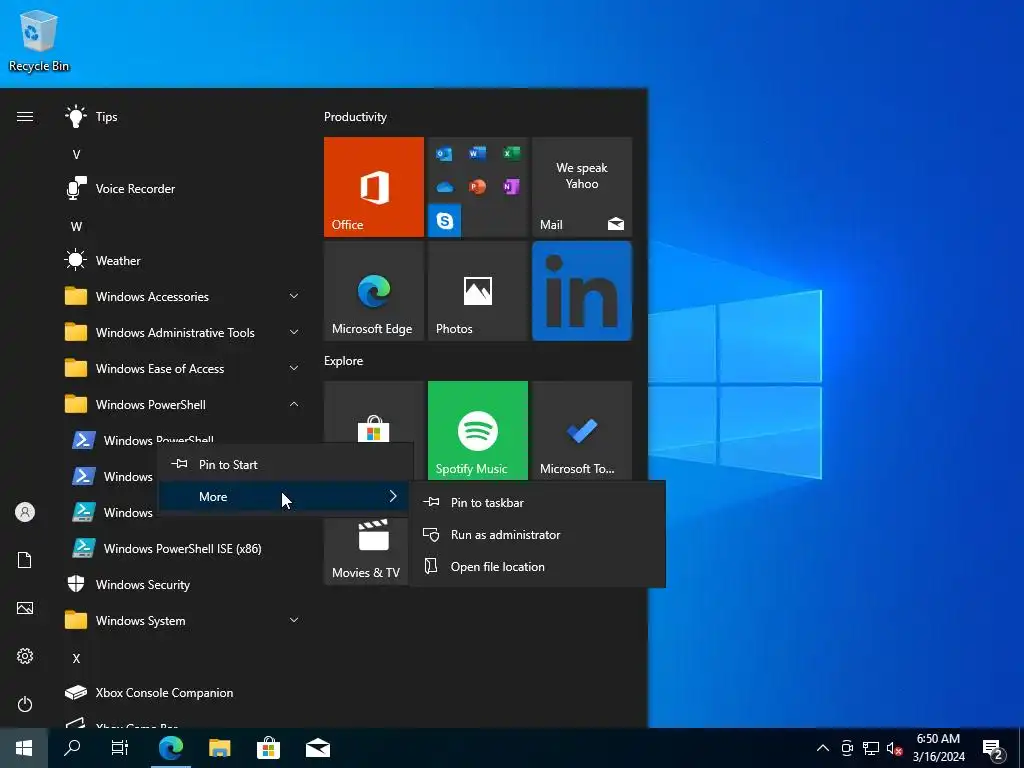Image resolution: width=1024 pixels, height=768 pixels.
Task: Click Skype icon in Office apps tile
Action: (x=445, y=221)
